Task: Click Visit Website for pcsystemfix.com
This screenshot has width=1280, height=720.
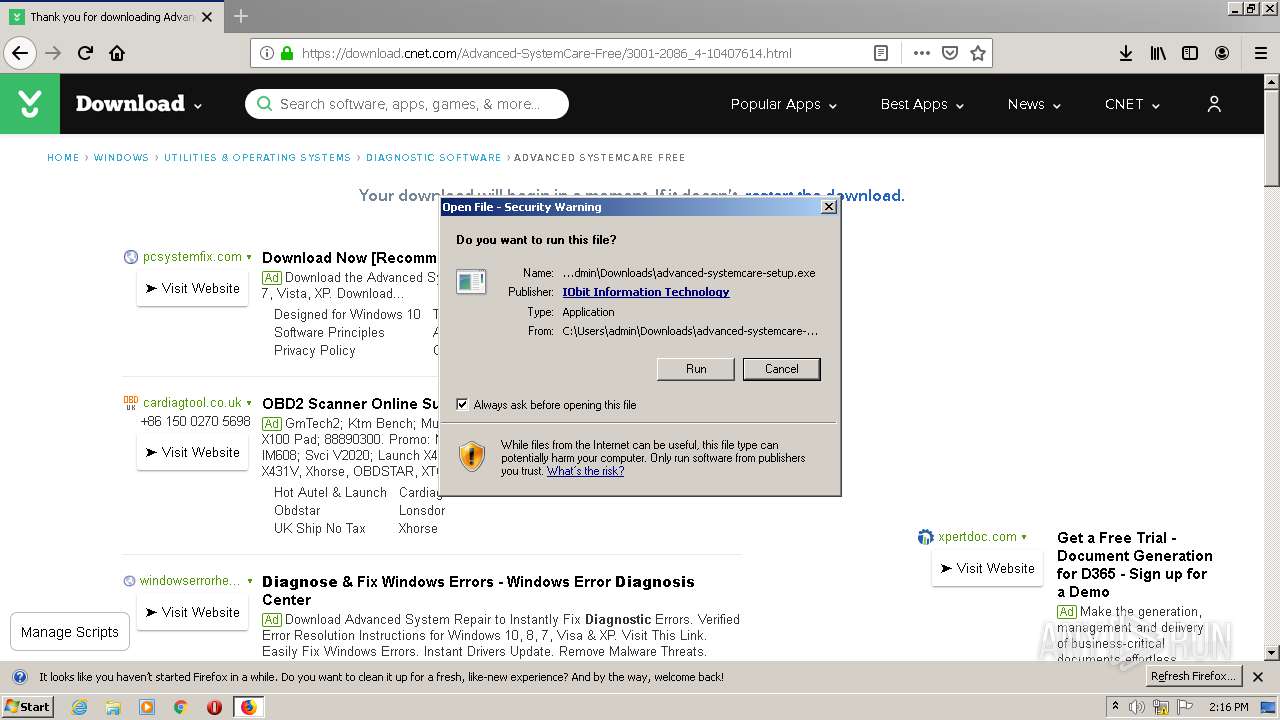Action: tap(192, 288)
